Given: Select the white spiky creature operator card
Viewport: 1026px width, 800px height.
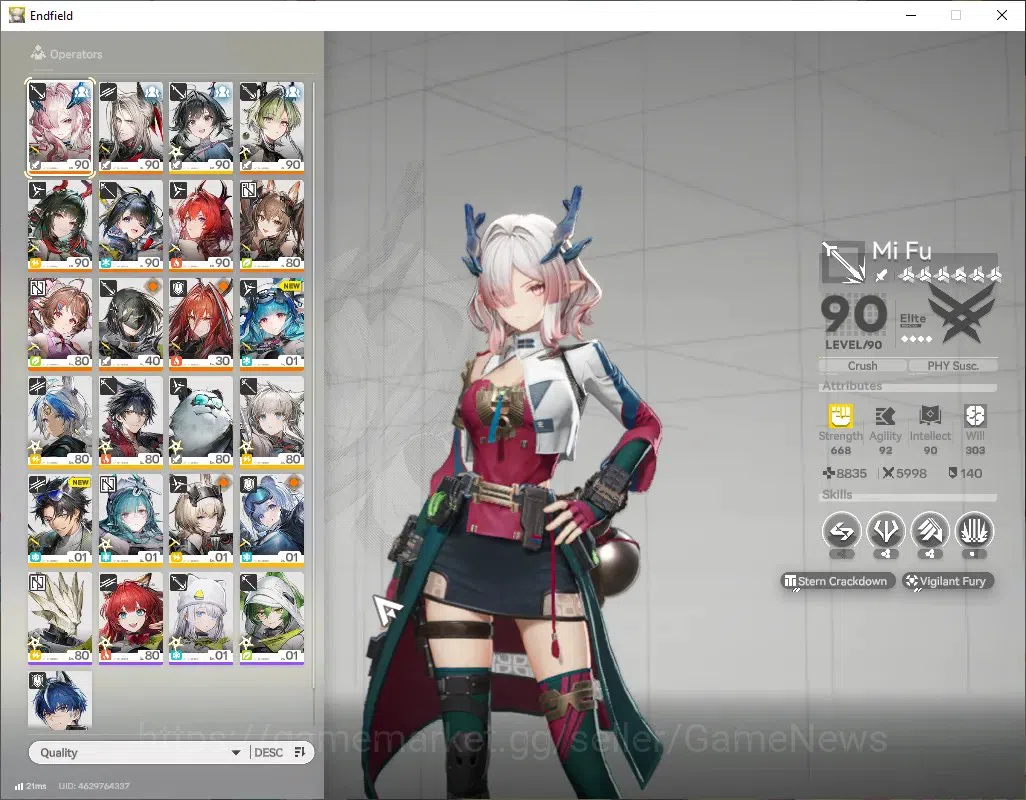Looking at the screenshot, I should coord(60,617).
